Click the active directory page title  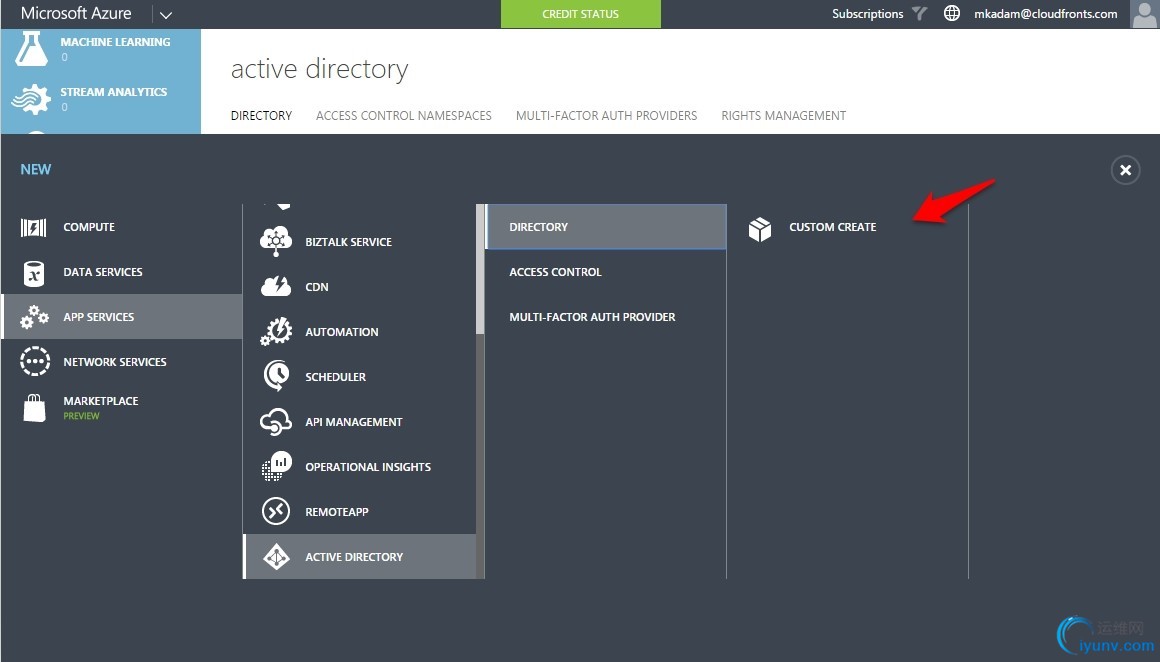320,69
